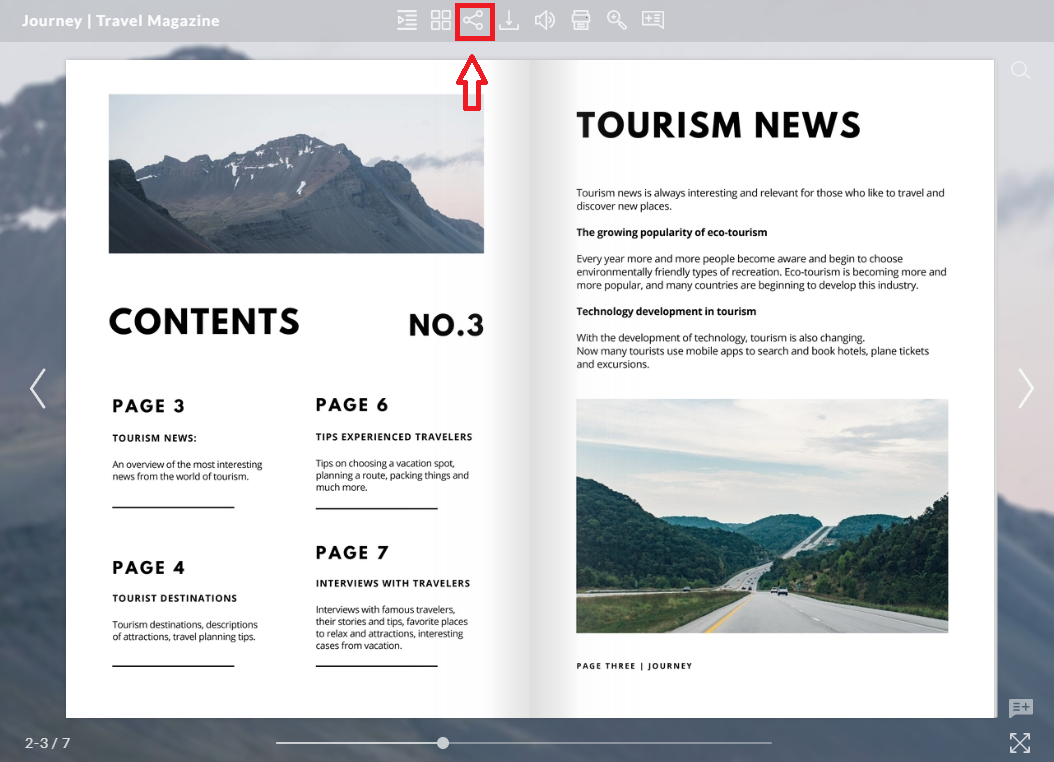The width and height of the screenshot is (1054, 762).
Task: Click the Download icon
Action: [510, 20]
